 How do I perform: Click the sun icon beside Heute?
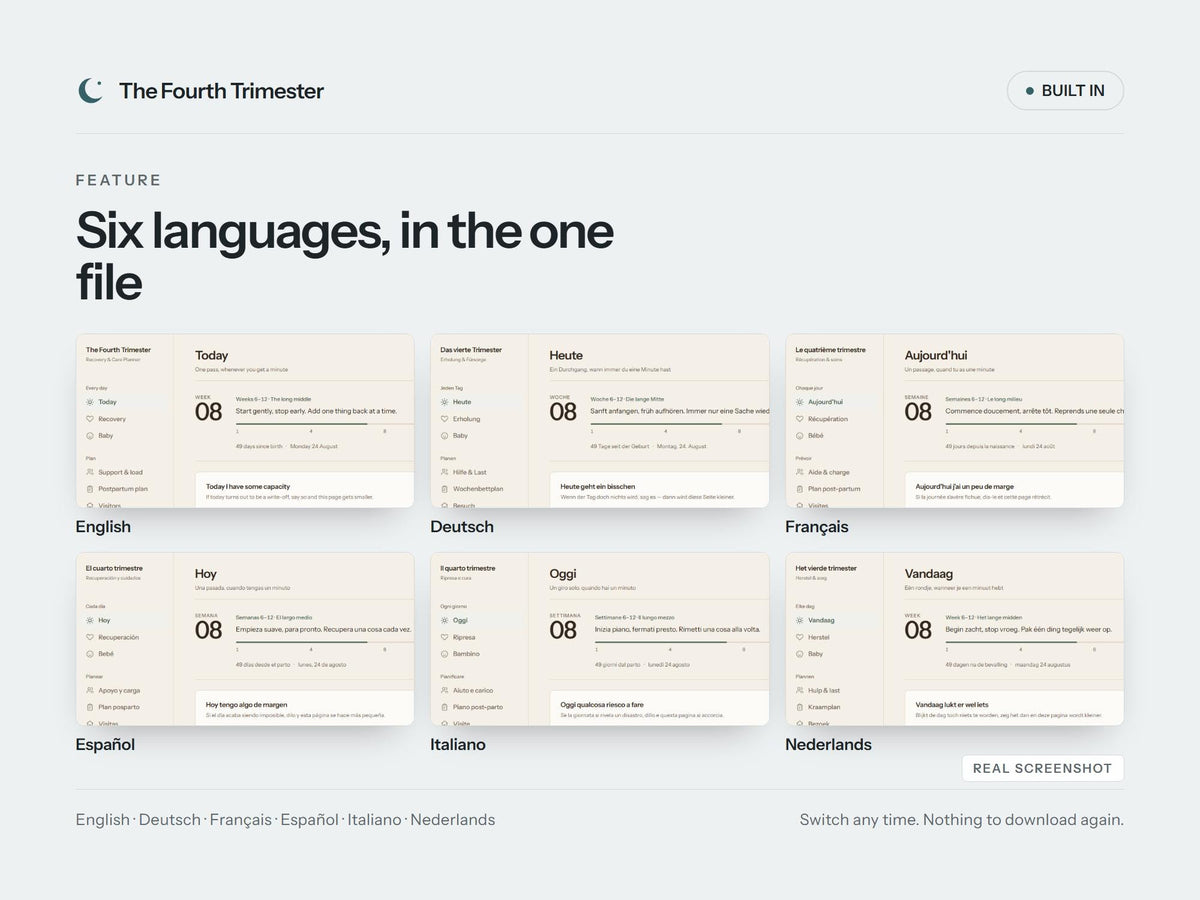pos(445,402)
